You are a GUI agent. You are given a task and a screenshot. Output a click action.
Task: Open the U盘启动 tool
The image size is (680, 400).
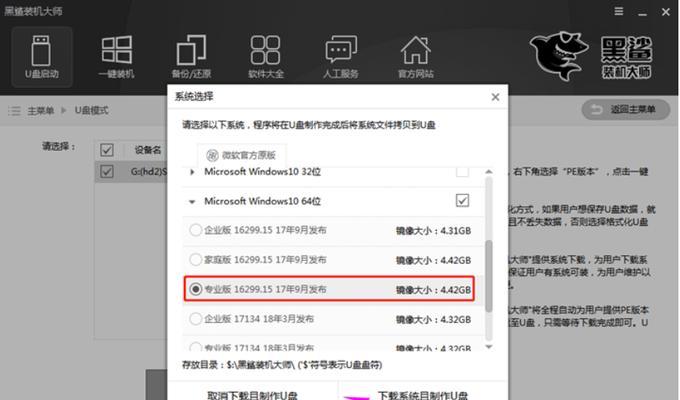click(42, 57)
